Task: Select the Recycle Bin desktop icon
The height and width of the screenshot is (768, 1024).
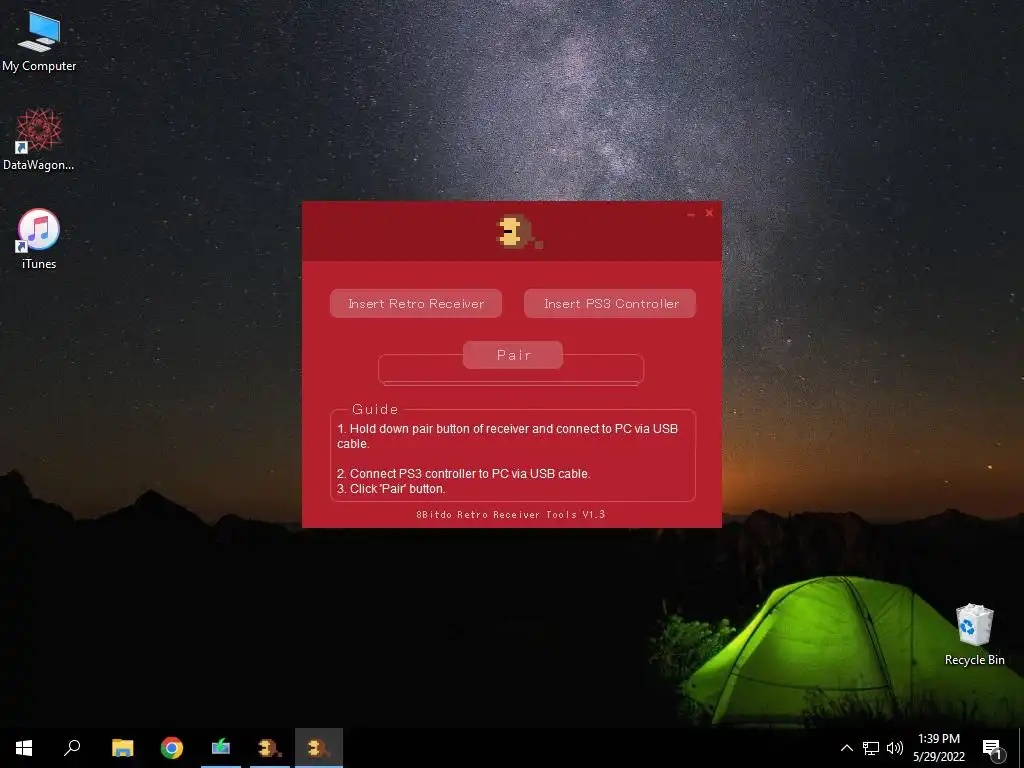Action: [x=974, y=635]
